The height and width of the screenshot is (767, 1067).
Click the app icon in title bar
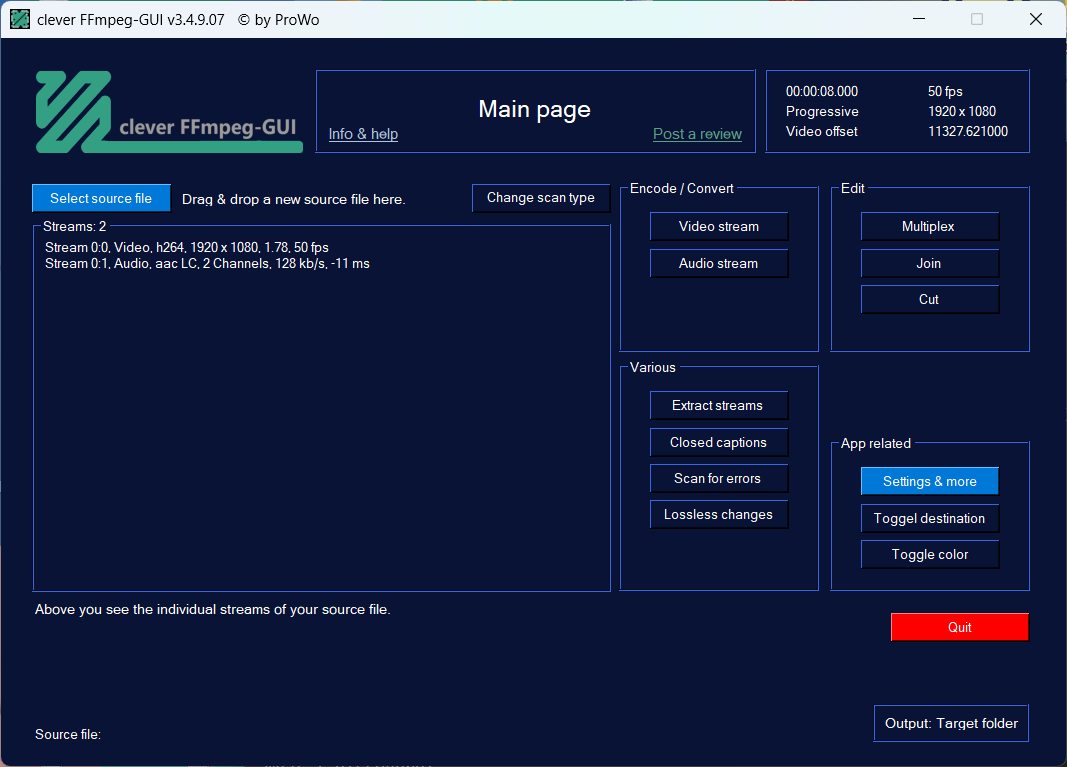click(x=20, y=19)
